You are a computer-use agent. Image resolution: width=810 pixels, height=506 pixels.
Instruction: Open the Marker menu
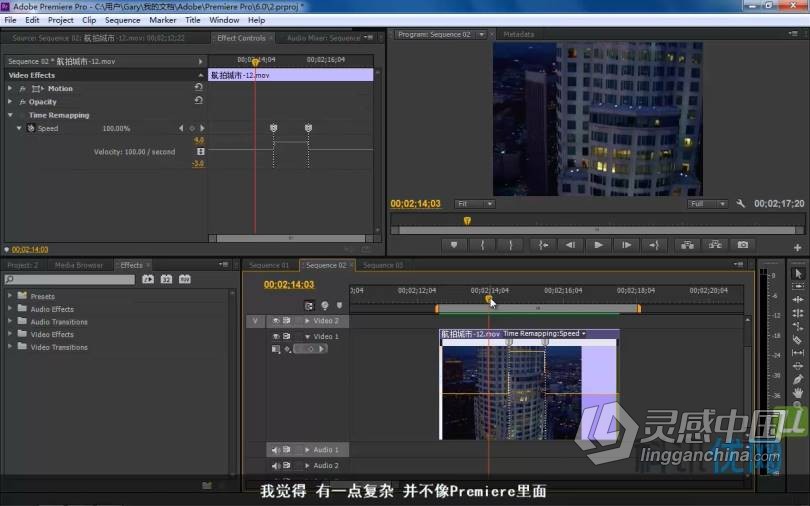[163, 20]
